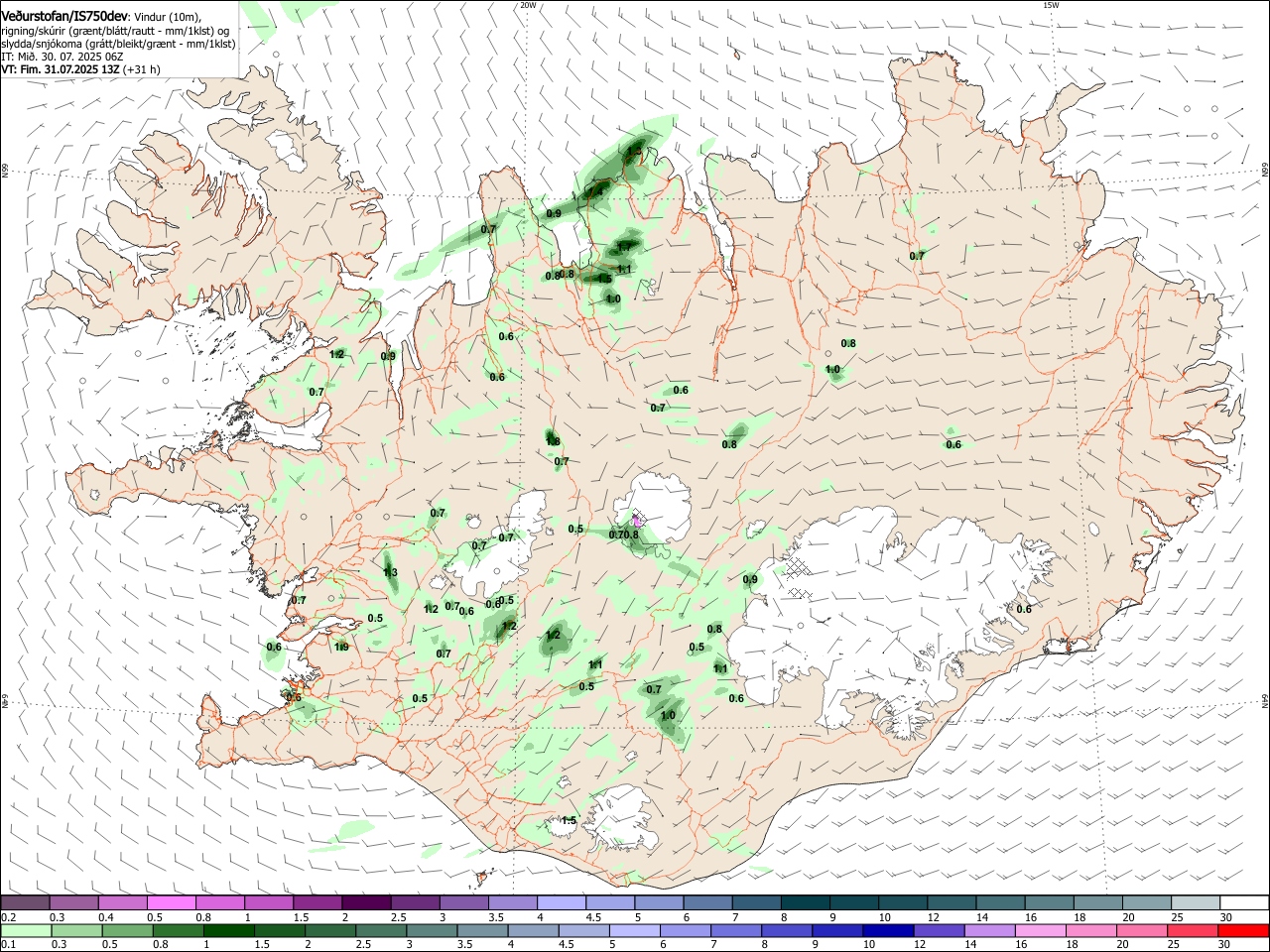Click the white snow swatch labeled 30
This screenshot has width=1270, height=952.
1244,903
